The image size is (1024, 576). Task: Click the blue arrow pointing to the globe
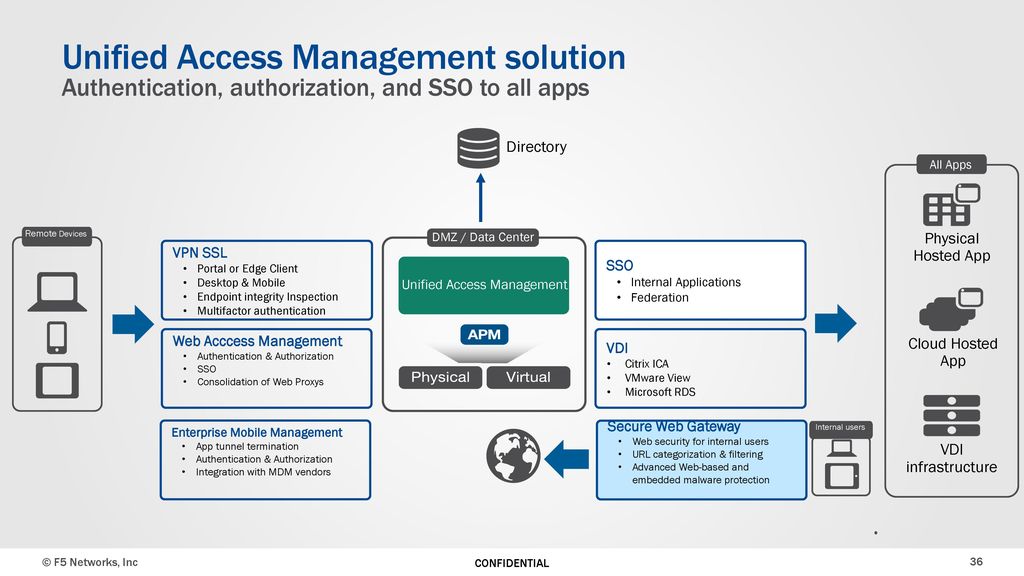coord(566,459)
